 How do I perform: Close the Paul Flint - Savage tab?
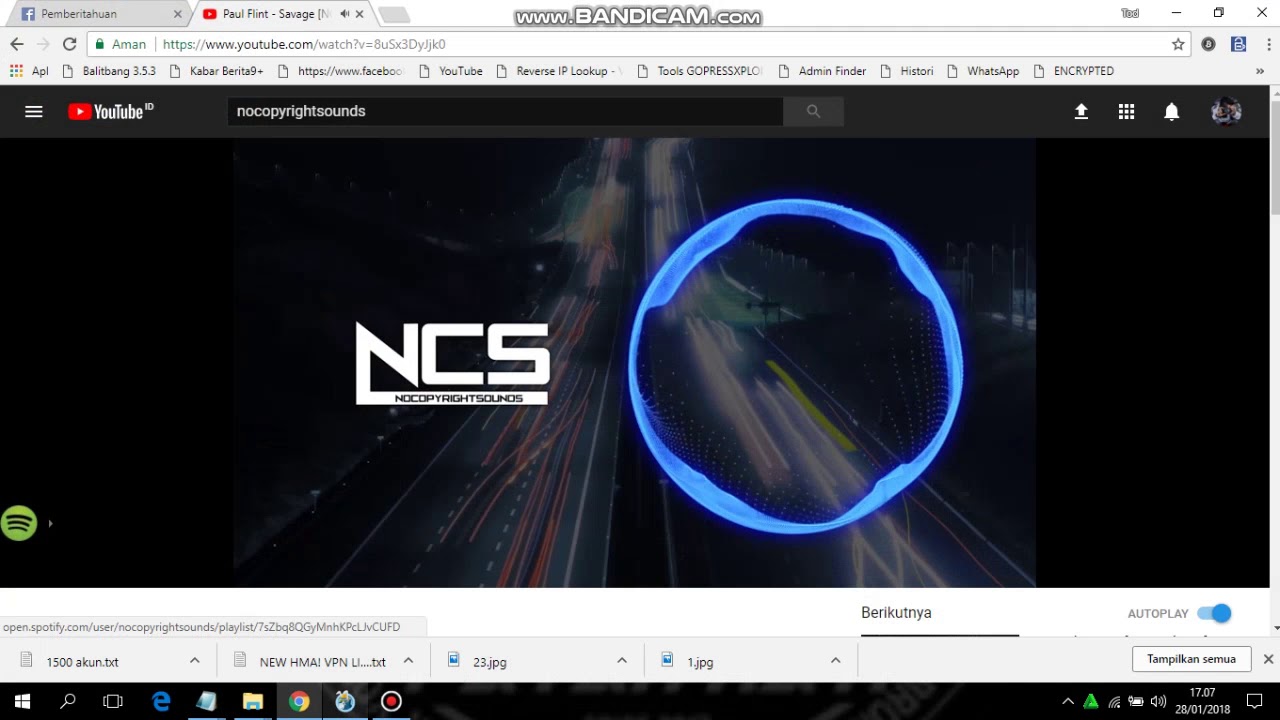tap(360, 14)
